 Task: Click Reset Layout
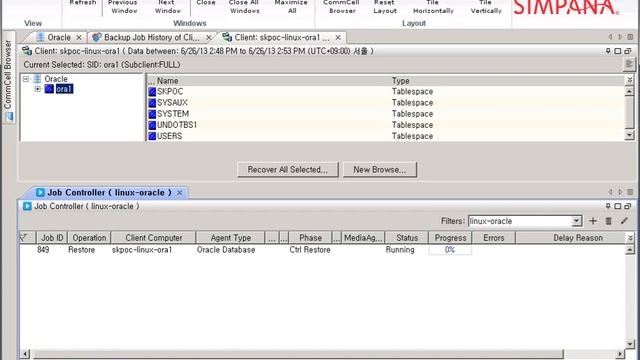point(384,7)
